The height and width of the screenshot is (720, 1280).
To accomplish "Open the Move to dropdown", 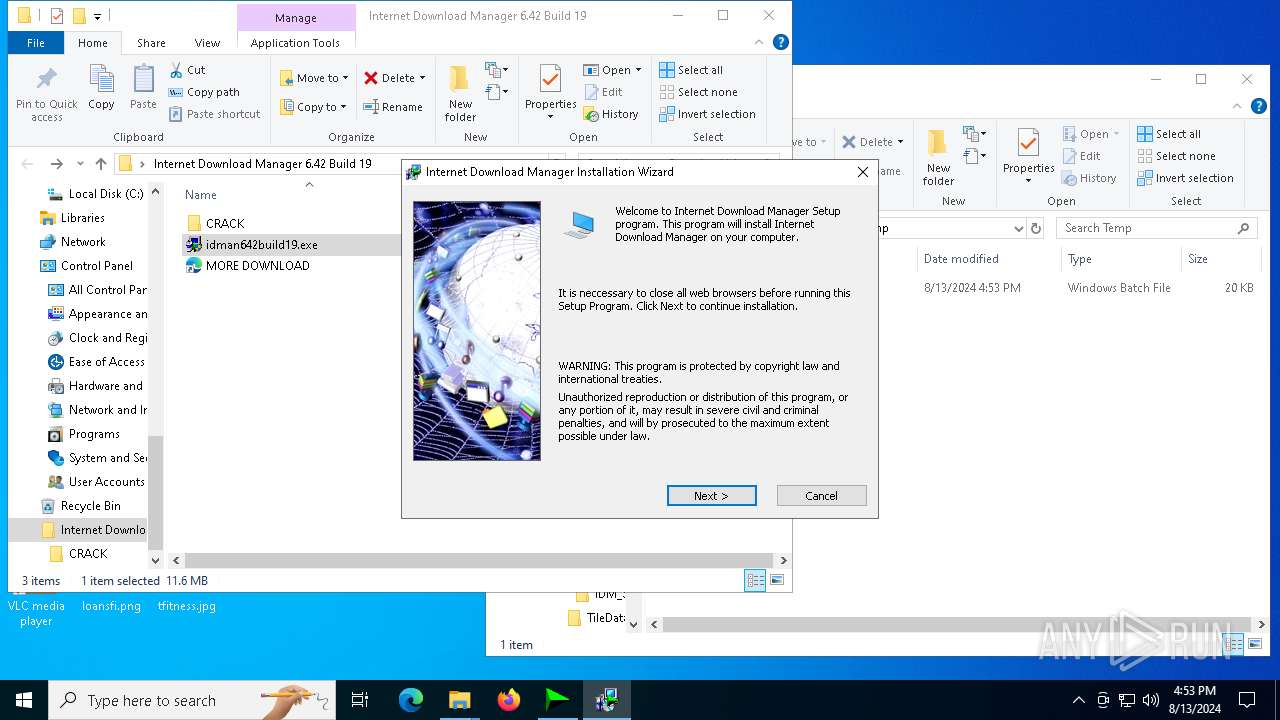I will coord(314,78).
